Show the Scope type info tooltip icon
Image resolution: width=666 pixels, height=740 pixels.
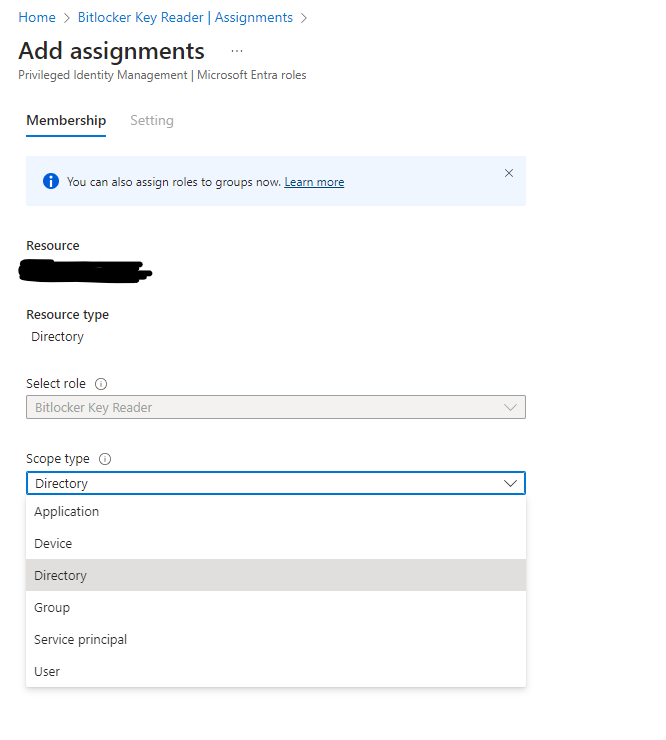[105, 459]
